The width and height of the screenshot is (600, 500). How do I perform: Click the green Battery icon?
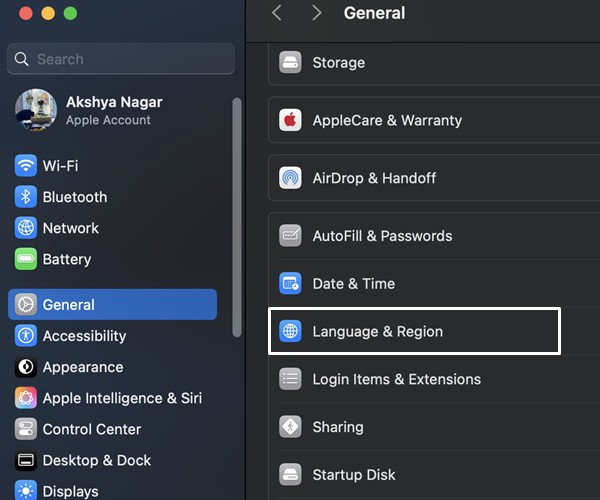[x=26, y=259]
